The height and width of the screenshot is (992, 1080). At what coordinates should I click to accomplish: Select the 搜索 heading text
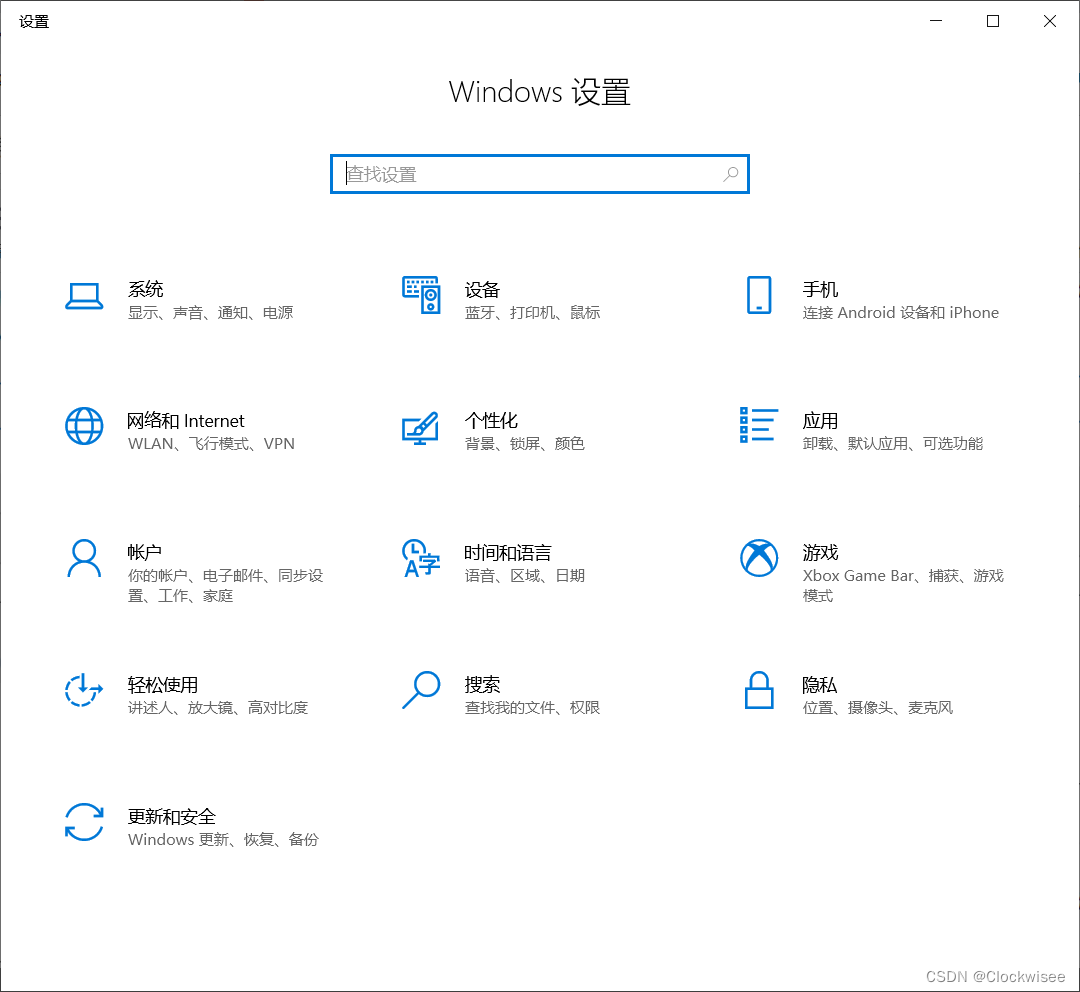(482, 684)
